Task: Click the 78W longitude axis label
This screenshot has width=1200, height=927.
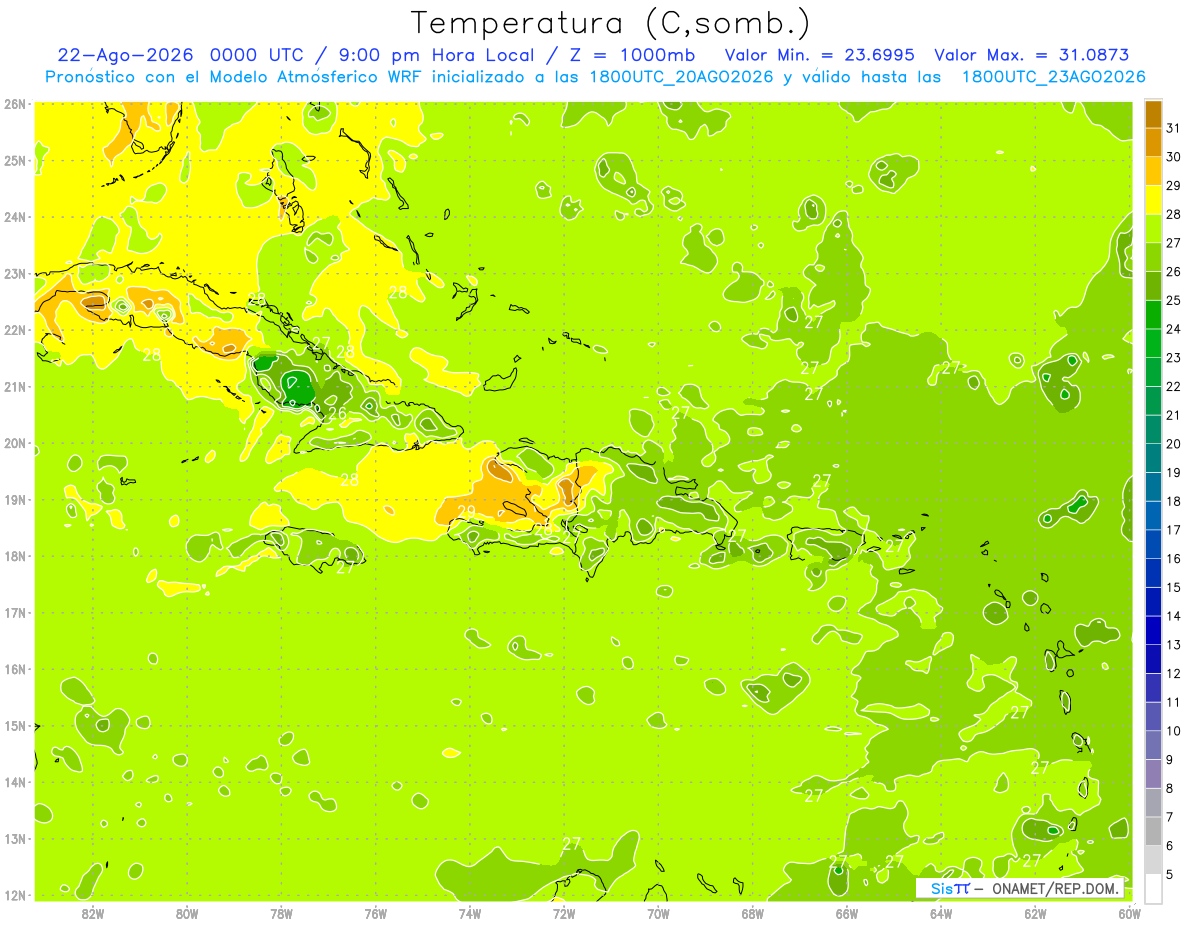Action: pos(281,913)
